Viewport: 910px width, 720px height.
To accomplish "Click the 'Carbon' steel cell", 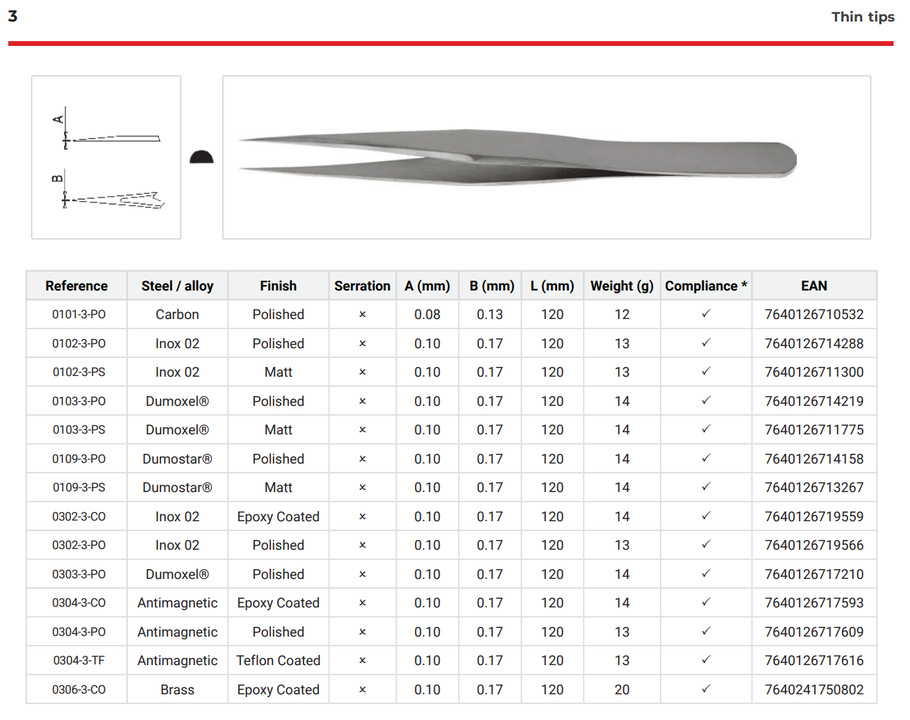I will tap(178, 314).
